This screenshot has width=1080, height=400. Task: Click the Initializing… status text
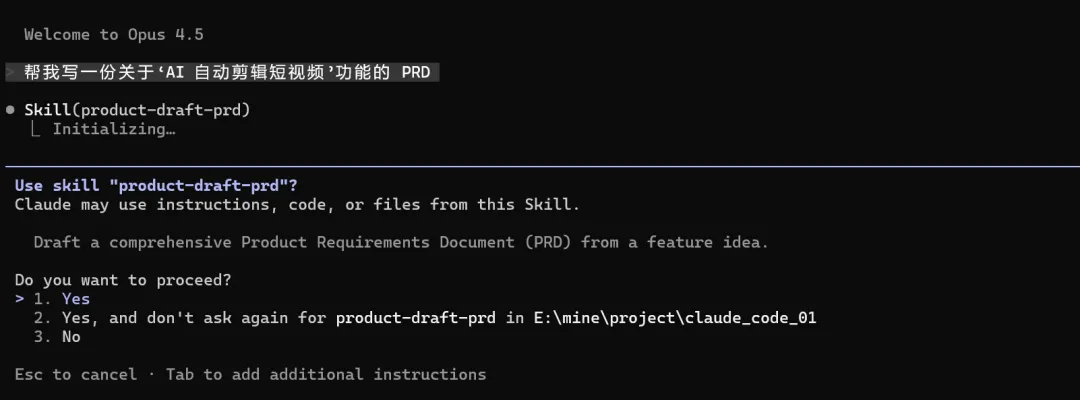[114, 129]
